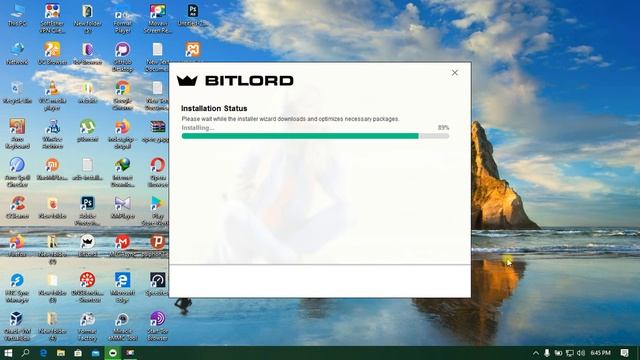
Task: Open Movavi Screen Recorder shortcut
Action: pos(158,19)
